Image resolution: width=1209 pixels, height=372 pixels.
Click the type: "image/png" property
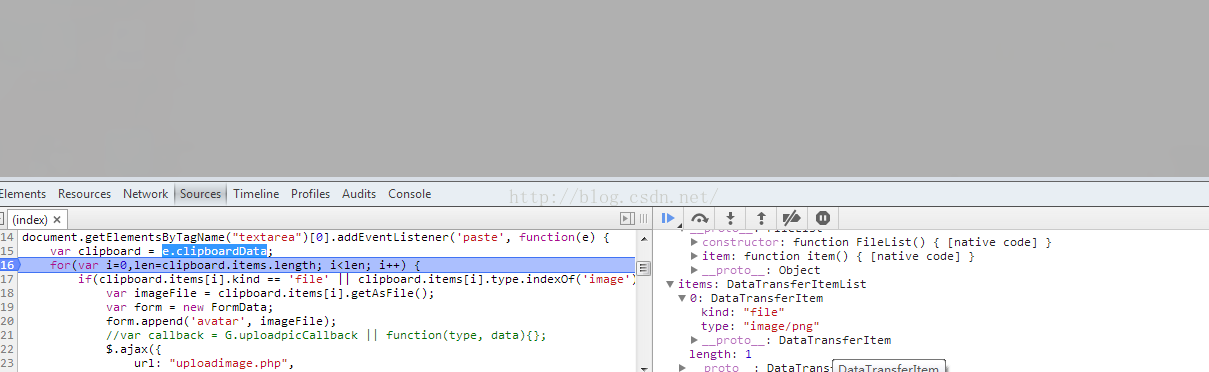coord(761,326)
